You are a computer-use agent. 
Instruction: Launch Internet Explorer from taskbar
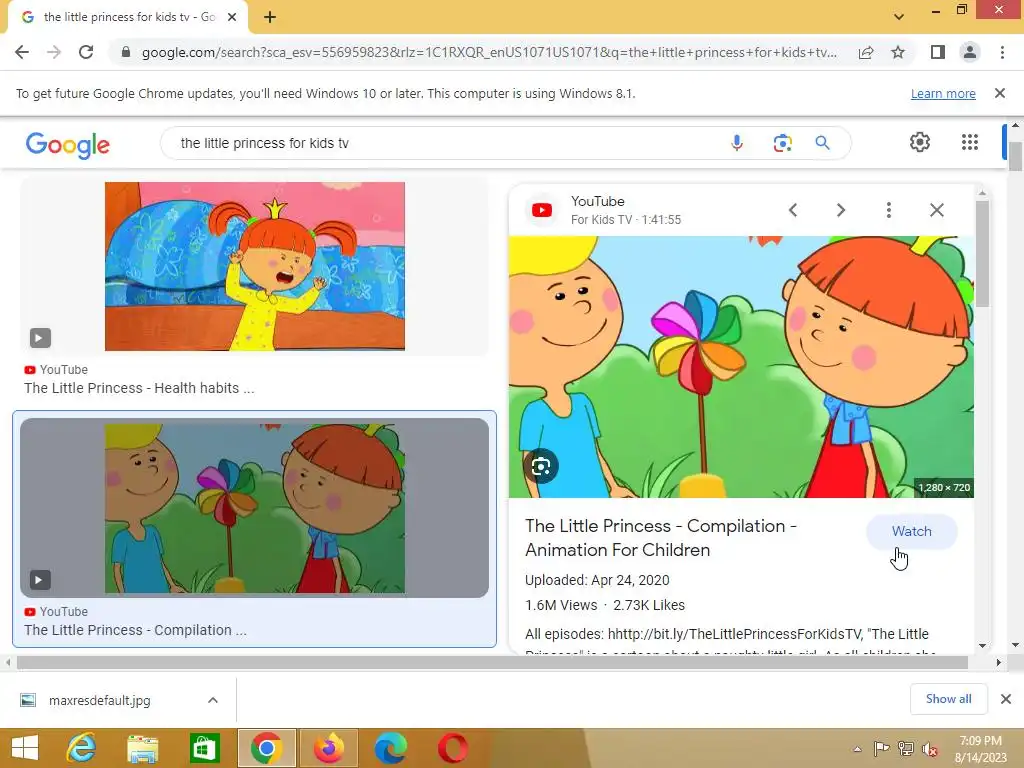(x=81, y=748)
